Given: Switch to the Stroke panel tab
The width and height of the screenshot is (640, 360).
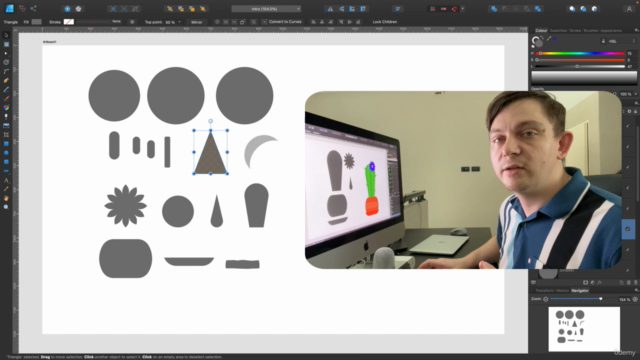Looking at the screenshot, I should pyautogui.click(x=575, y=30).
